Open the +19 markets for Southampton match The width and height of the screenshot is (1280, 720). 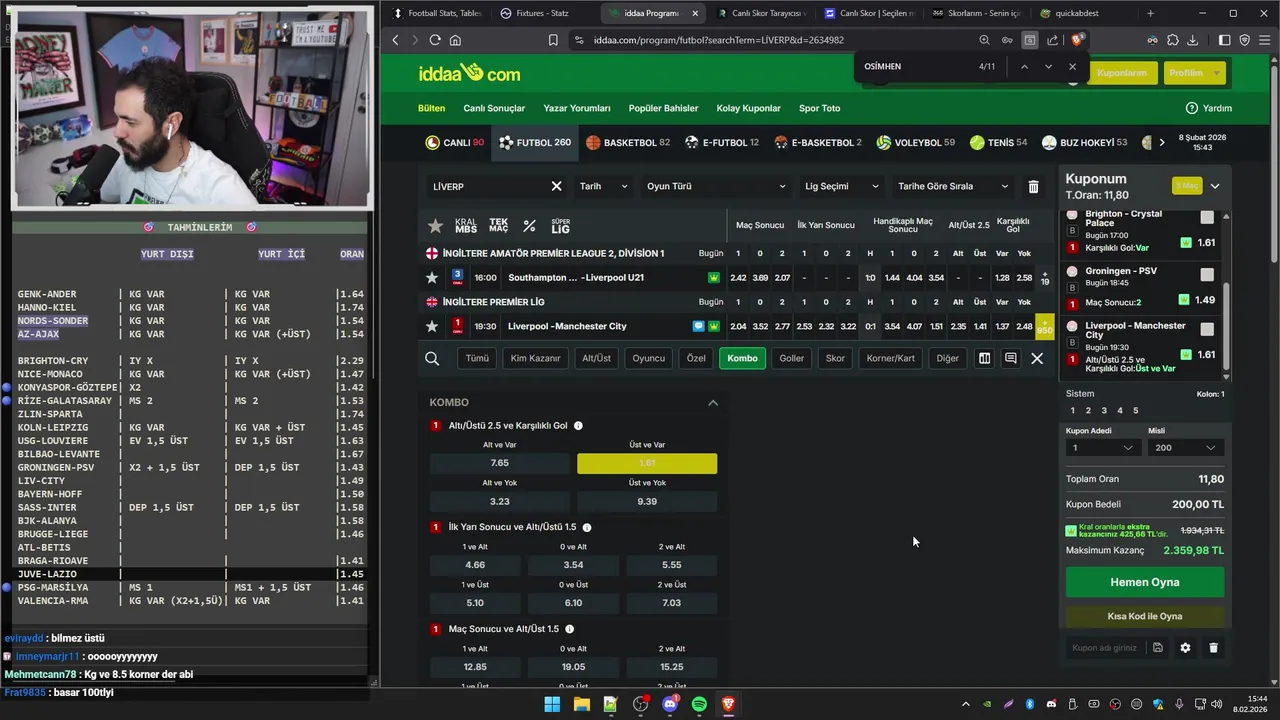pyautogui.click(x=1045, y=277)
